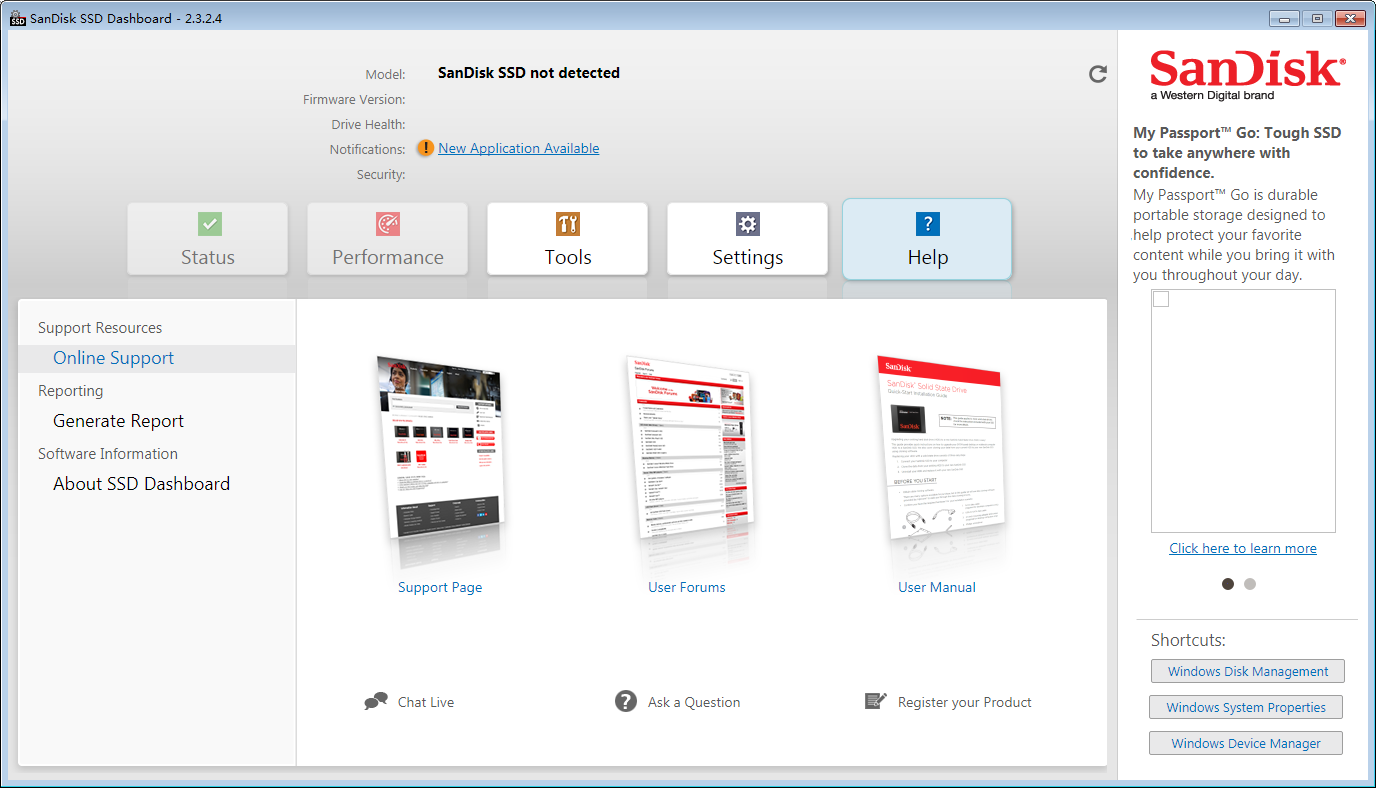Image resolution: width=1376 pixels, height=788 pixels.
Task: Click the Chat Live speech bubbles icon
Action: tap(376, 702)
